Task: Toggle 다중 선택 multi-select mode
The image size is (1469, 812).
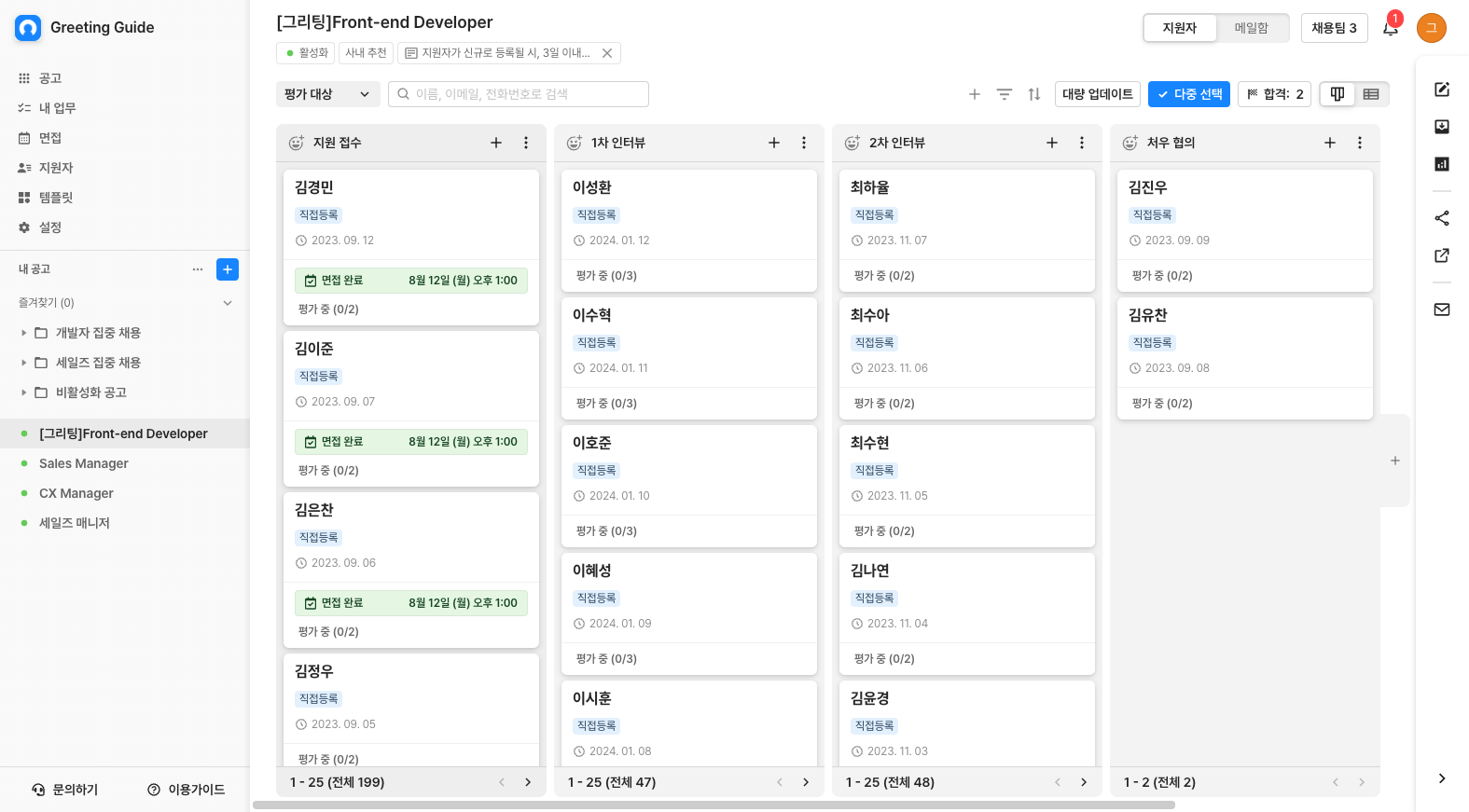Action: [1189, 94]
